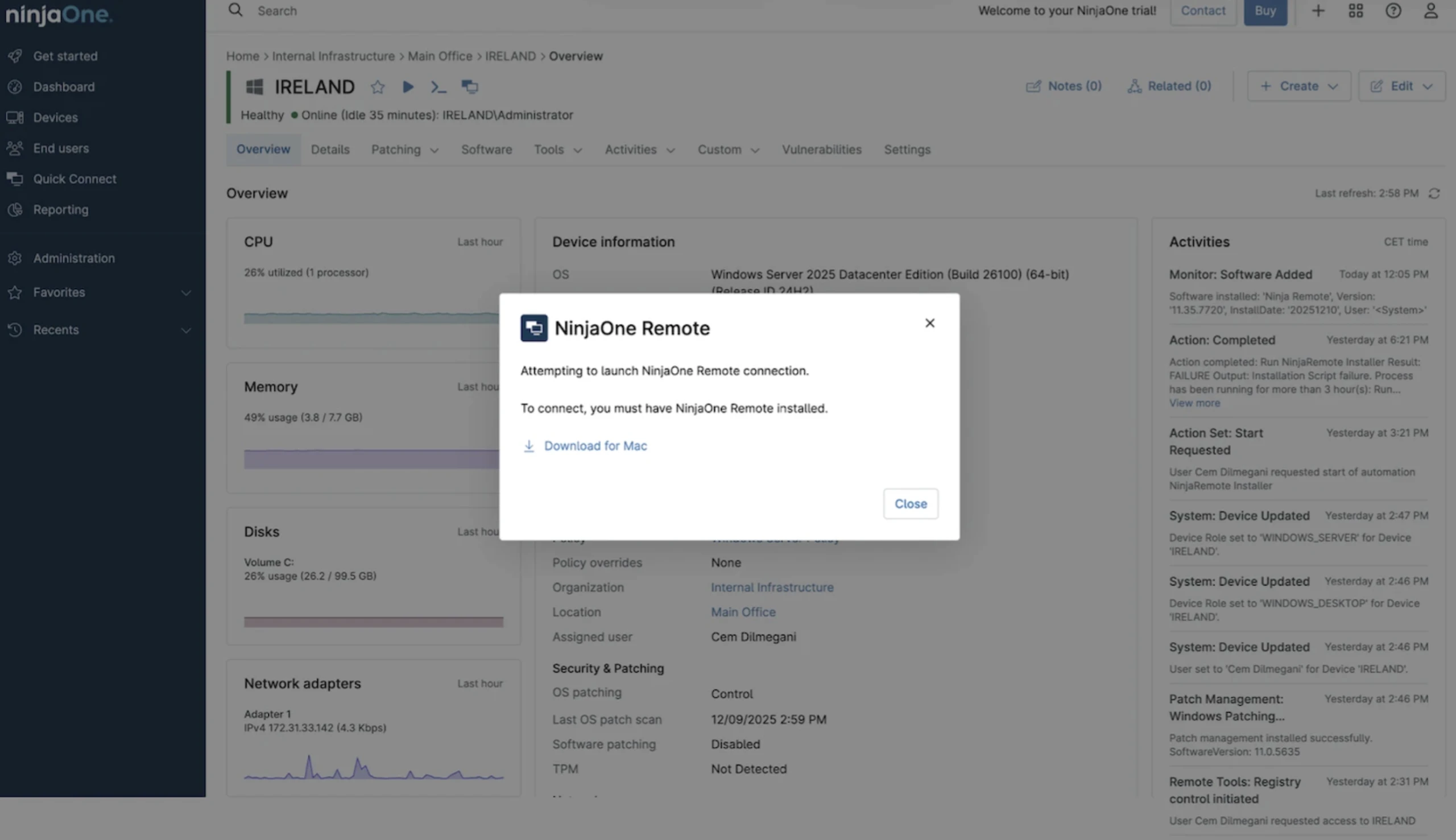Open the Create dropdown button
Viewport: 1456px width, 840px height.
tap(1298, 86)
